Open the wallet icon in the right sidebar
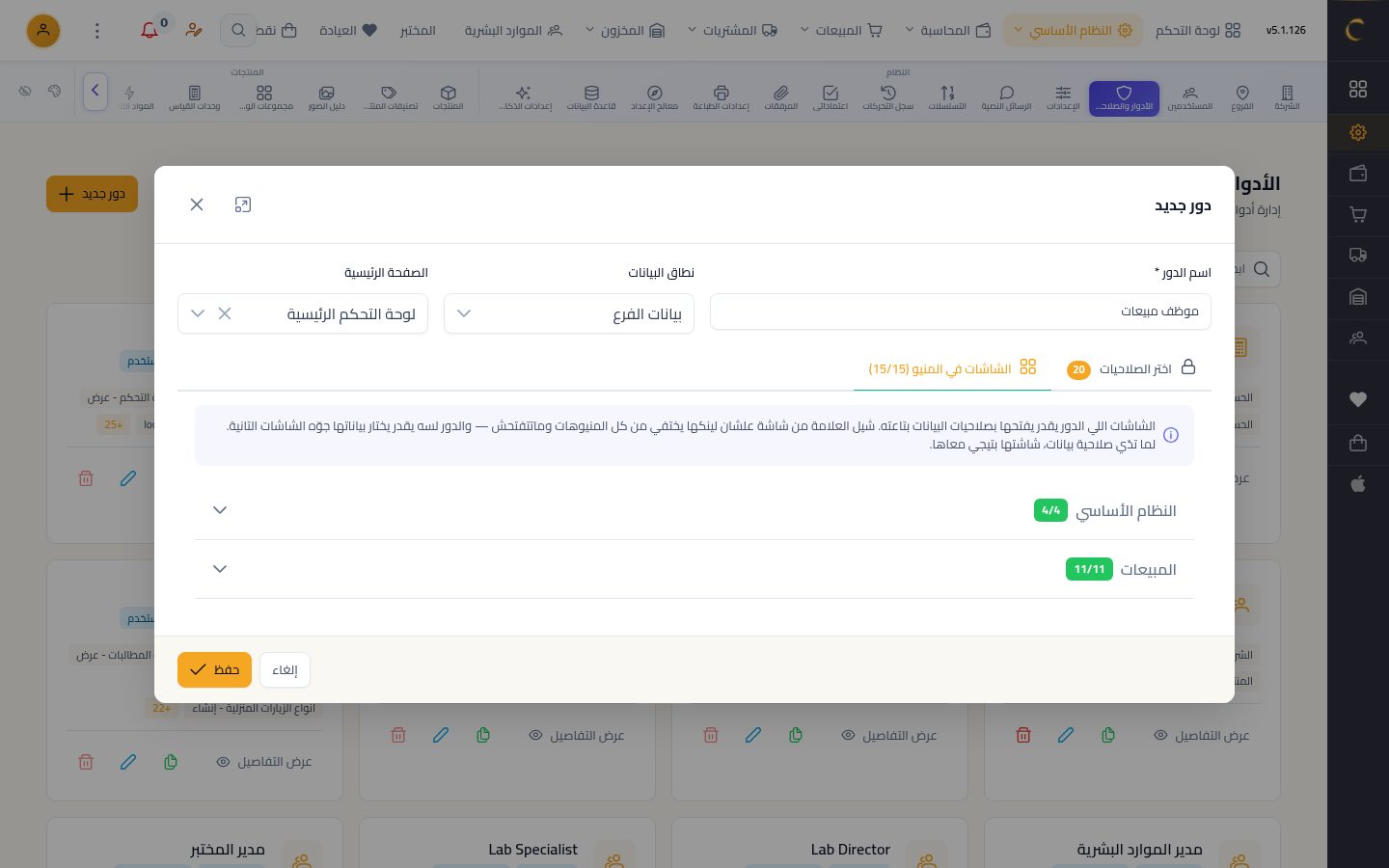The width and height of the screenshot is (1389, 868). [x=1358, y=174]
